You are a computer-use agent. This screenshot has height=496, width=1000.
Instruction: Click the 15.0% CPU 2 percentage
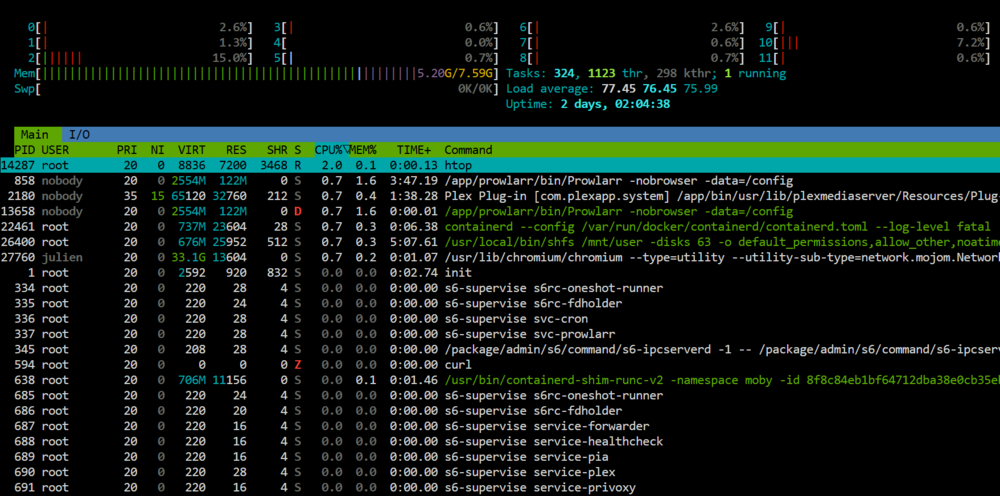coord(230,58)
